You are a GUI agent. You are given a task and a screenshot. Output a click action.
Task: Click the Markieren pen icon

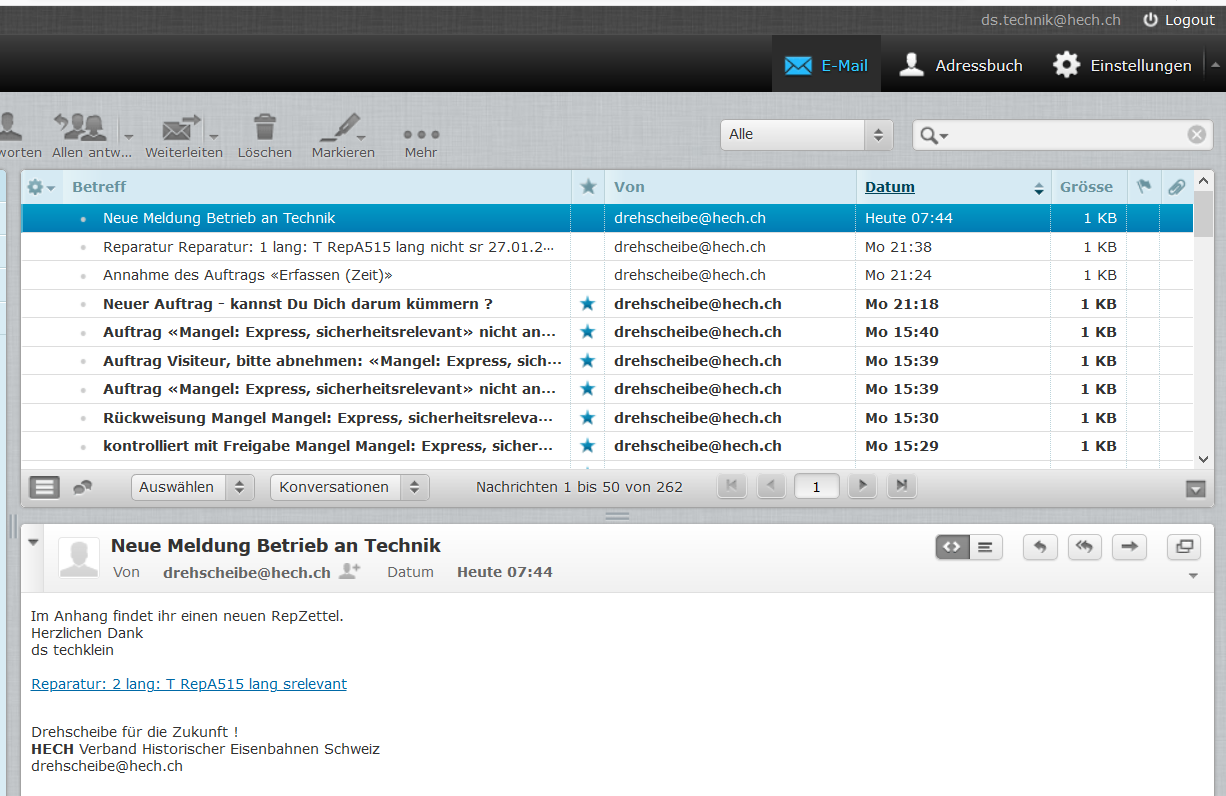[x=340, y=128]
